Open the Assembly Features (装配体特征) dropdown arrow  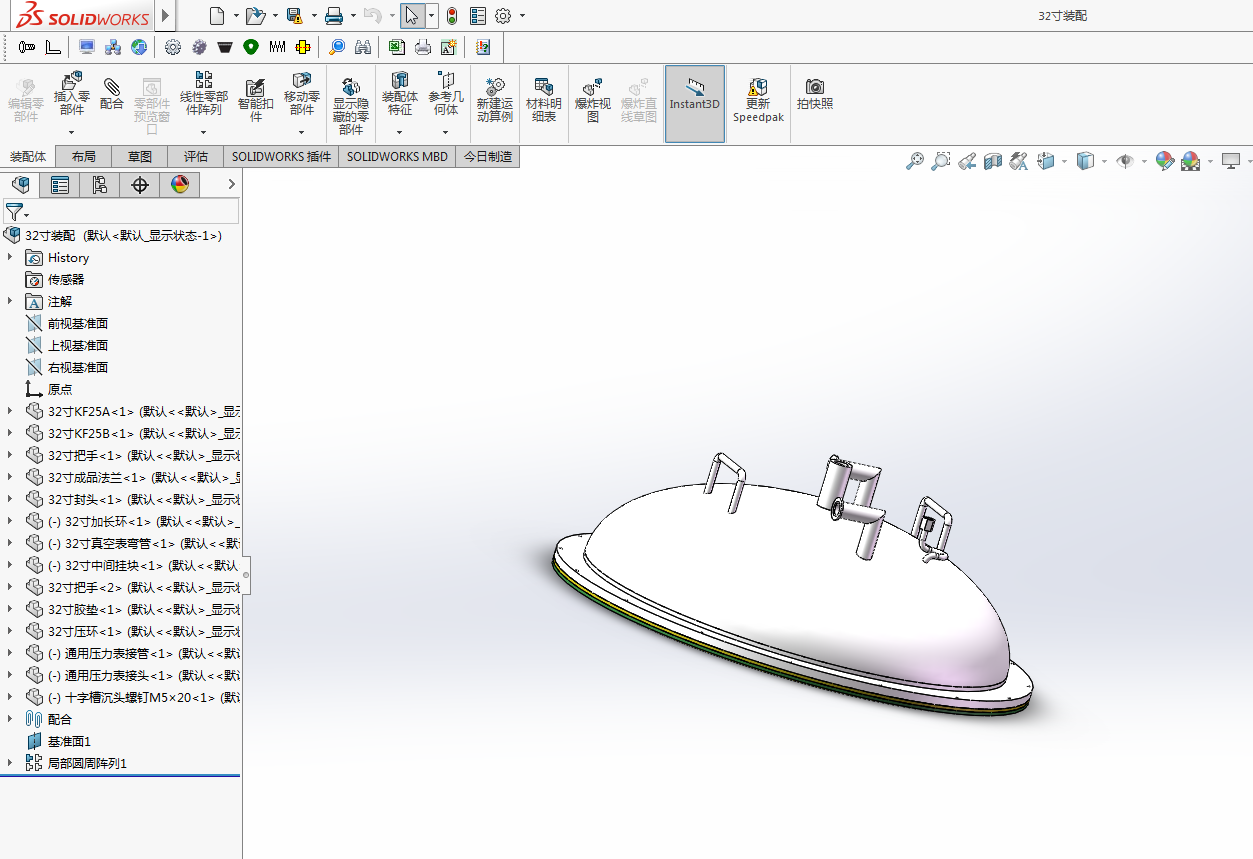399,132
